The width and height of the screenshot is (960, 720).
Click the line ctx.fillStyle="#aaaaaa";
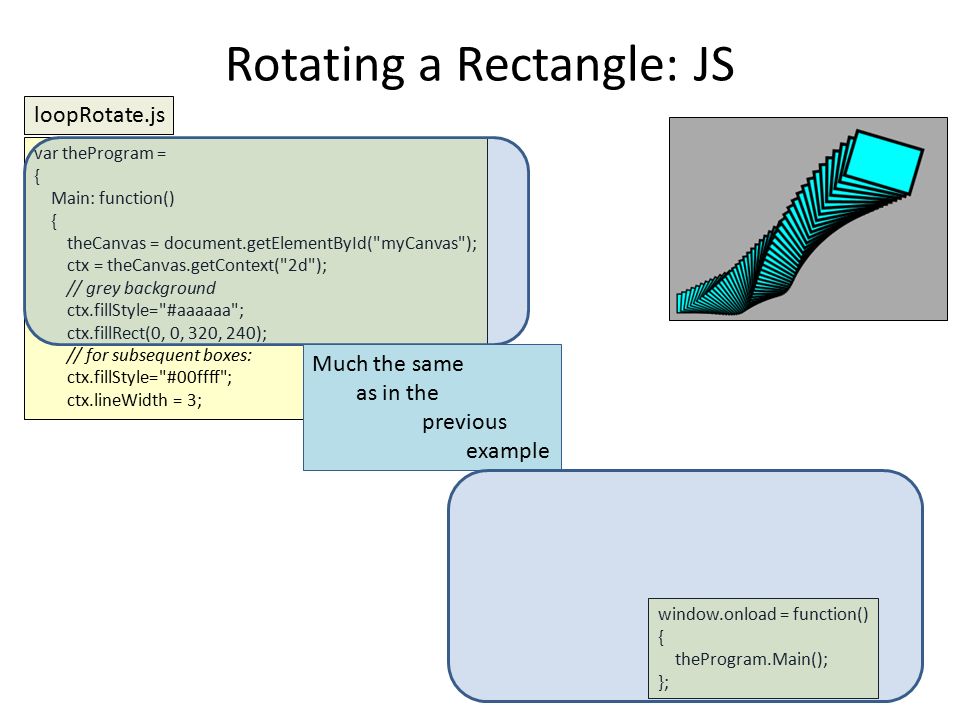click(x=156, y=310)
